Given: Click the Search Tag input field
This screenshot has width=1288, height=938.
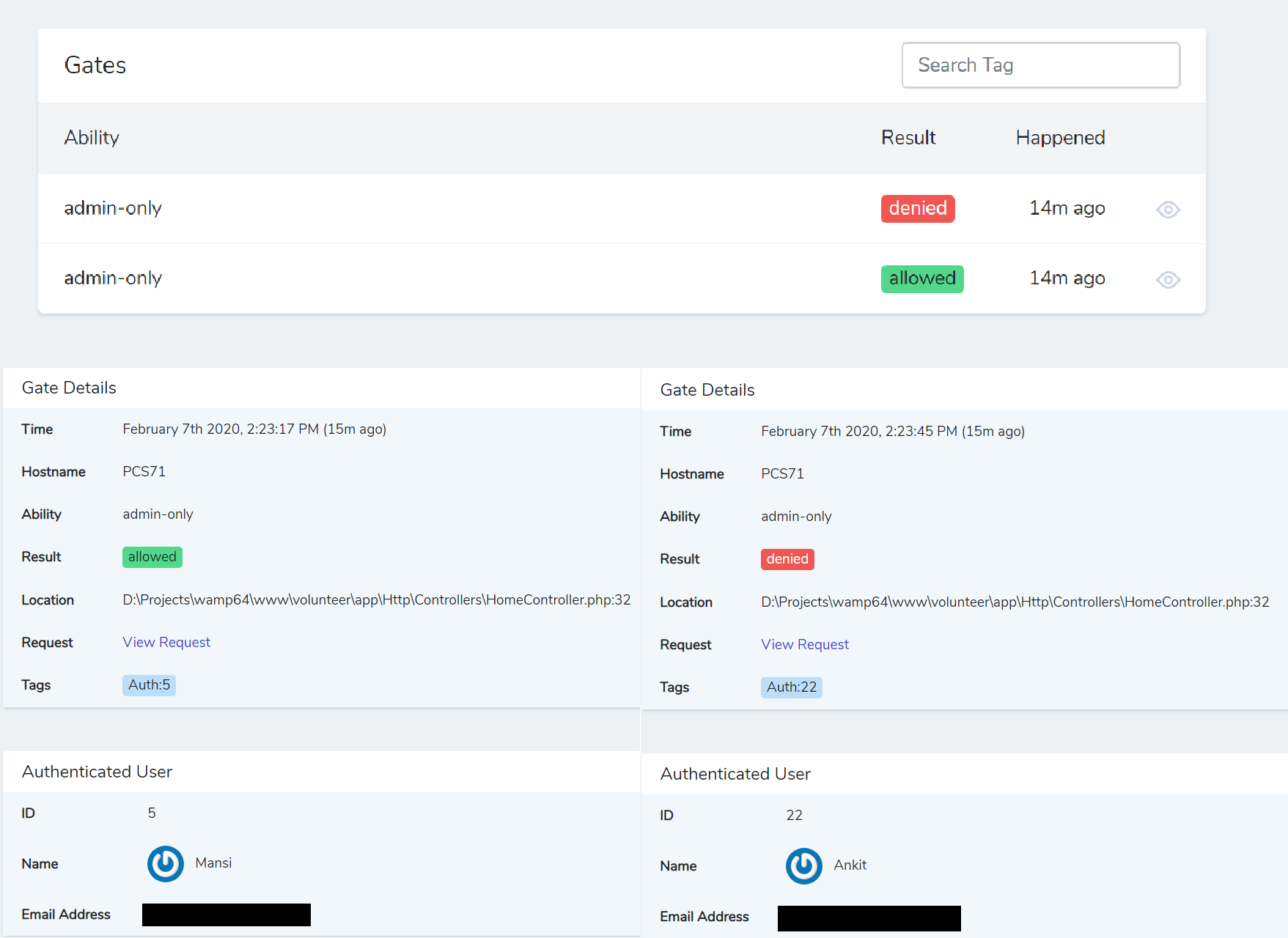Looking at the screenshot, I should tap(1040, 65).
